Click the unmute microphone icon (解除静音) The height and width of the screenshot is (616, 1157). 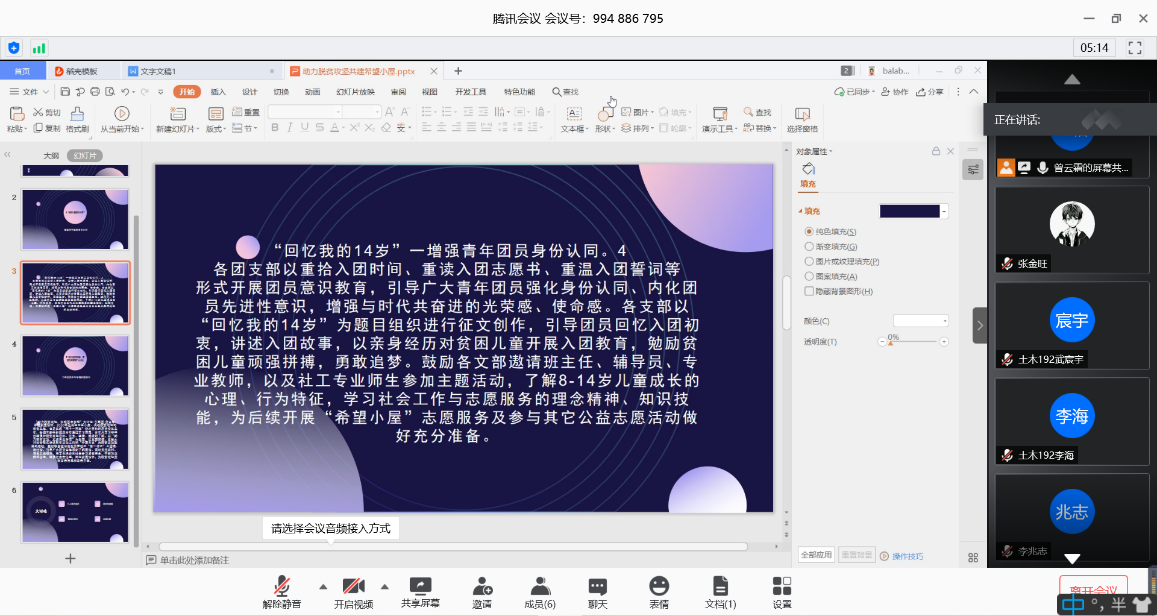click(283, 587)
